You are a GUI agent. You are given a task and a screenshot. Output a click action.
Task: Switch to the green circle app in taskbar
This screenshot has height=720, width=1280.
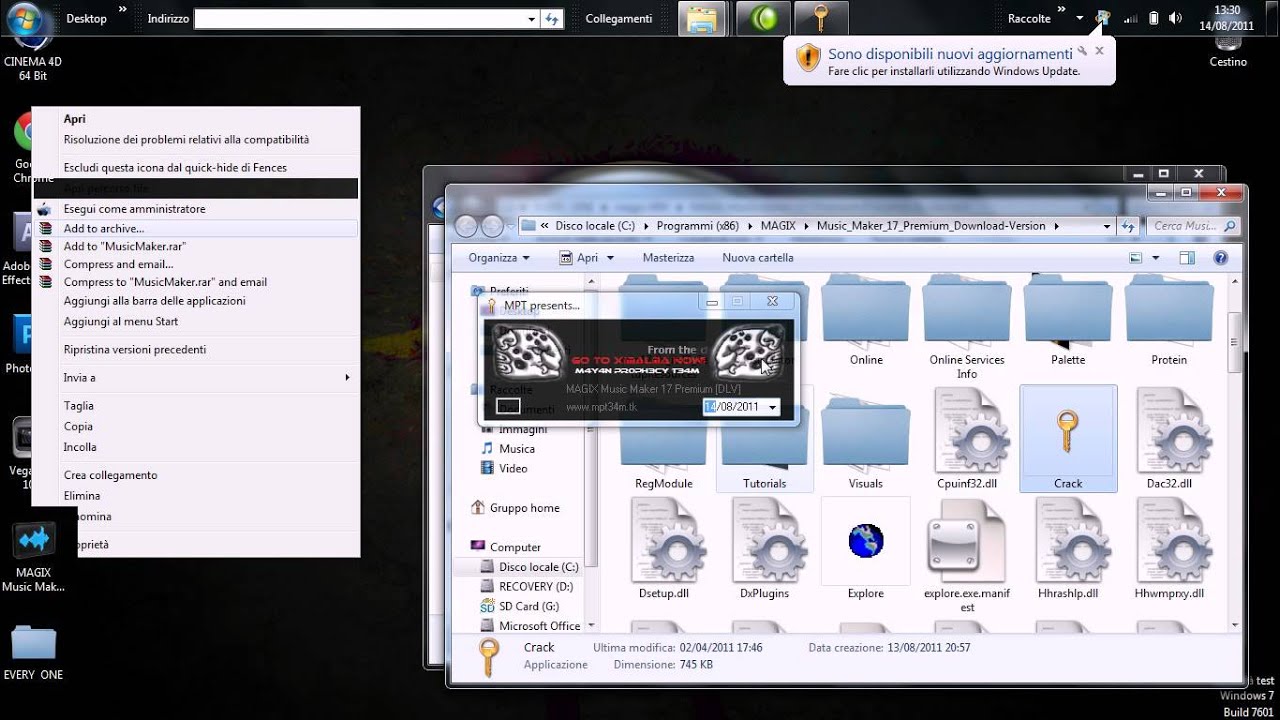(763, 19)
